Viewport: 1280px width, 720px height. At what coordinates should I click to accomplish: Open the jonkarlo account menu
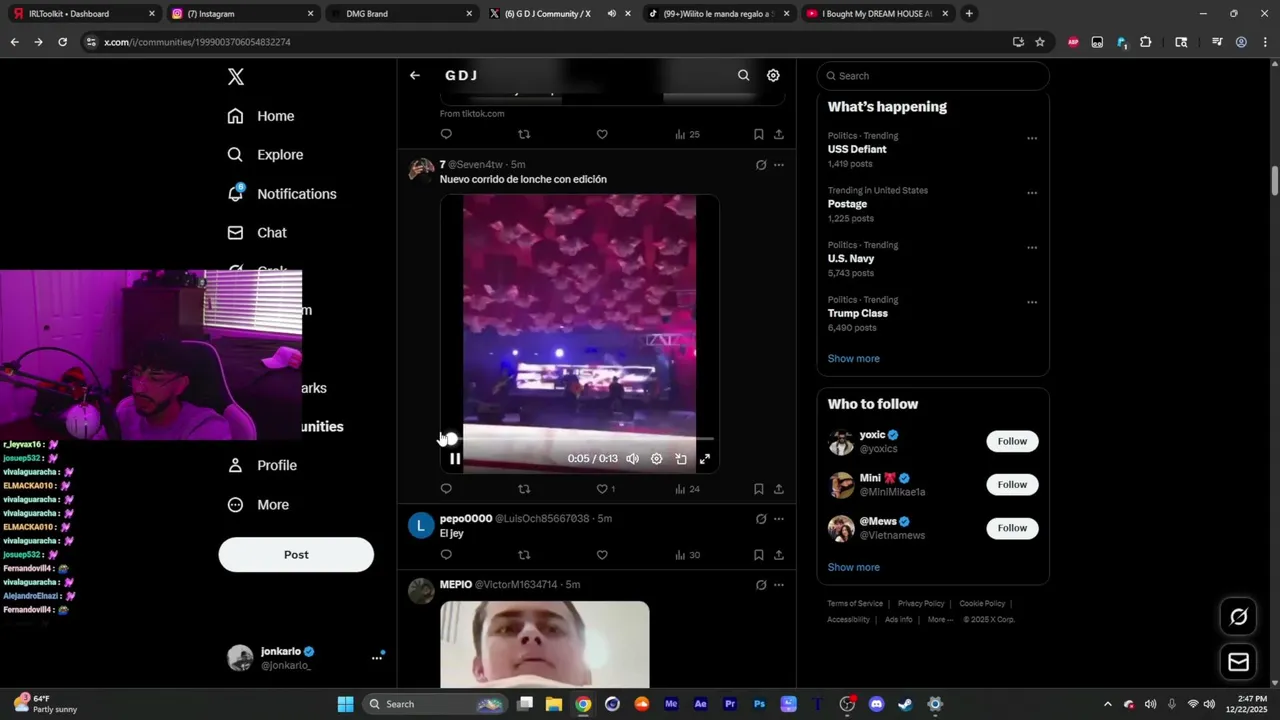coord(305,657)
